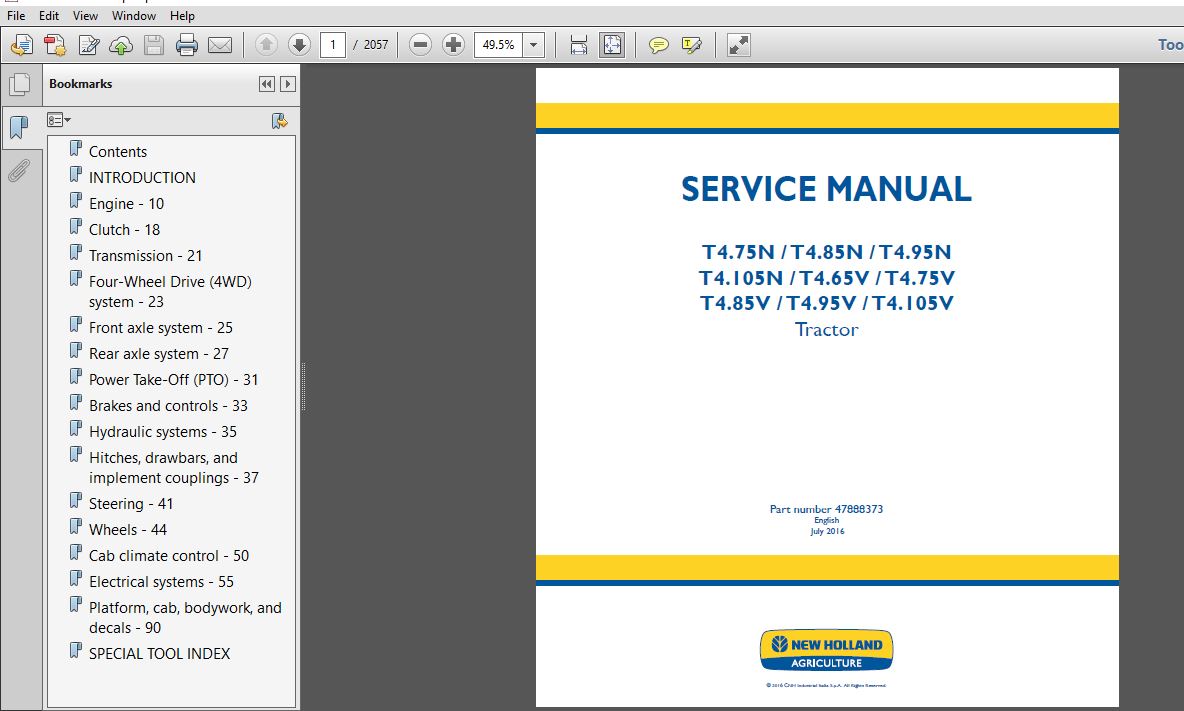Screen dimensions: 1184x711
Task: Collapse the Bookmarks panel with double-arrow
Action: coord(267,84)
